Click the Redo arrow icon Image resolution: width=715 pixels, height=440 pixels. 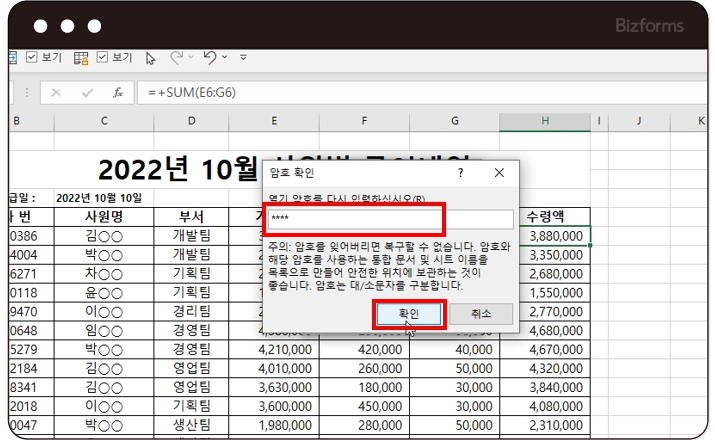(176, 58)
